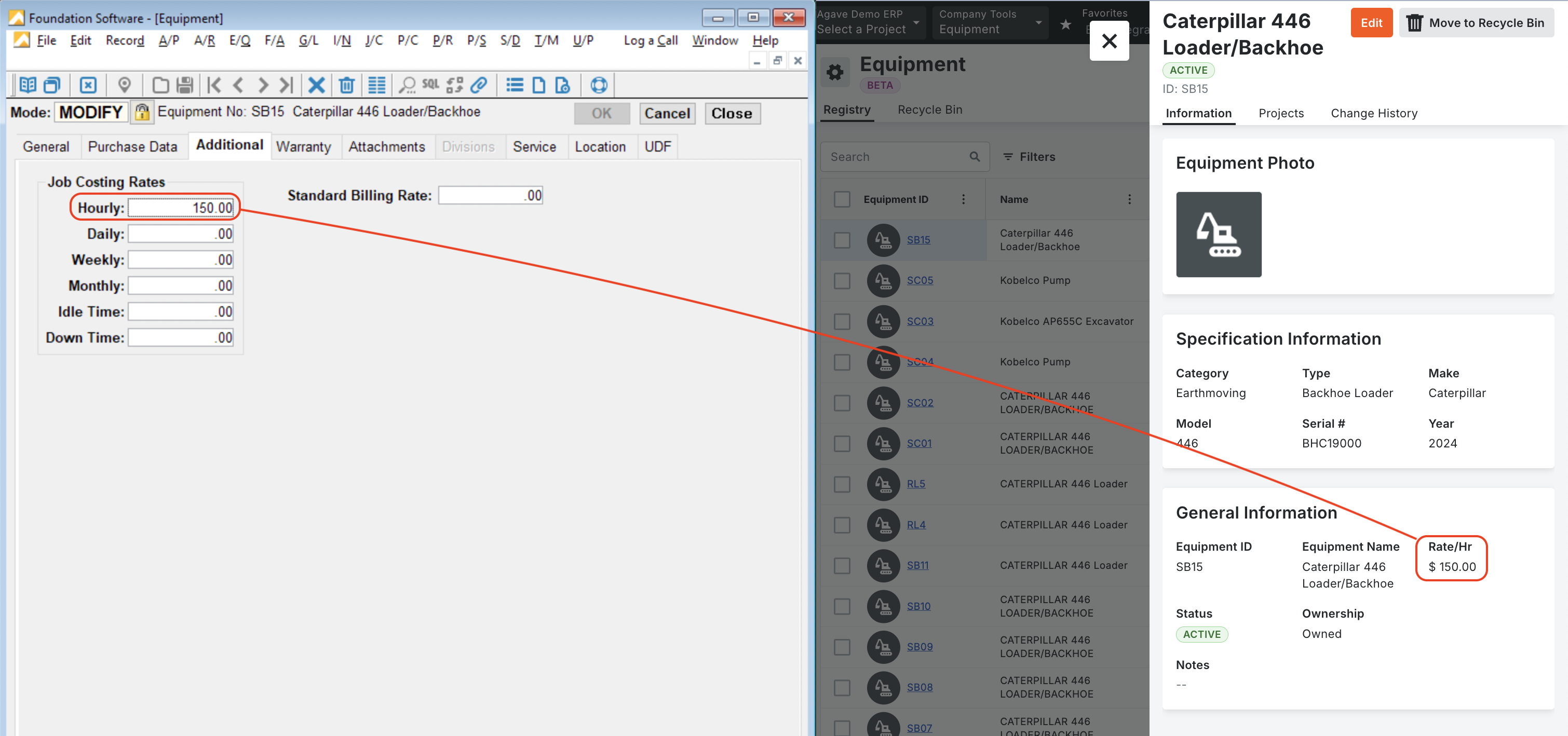Click the padlock icon next to MODIFY
The width and height of the screenshot is (1568, 736).
(x=142, y=113)
